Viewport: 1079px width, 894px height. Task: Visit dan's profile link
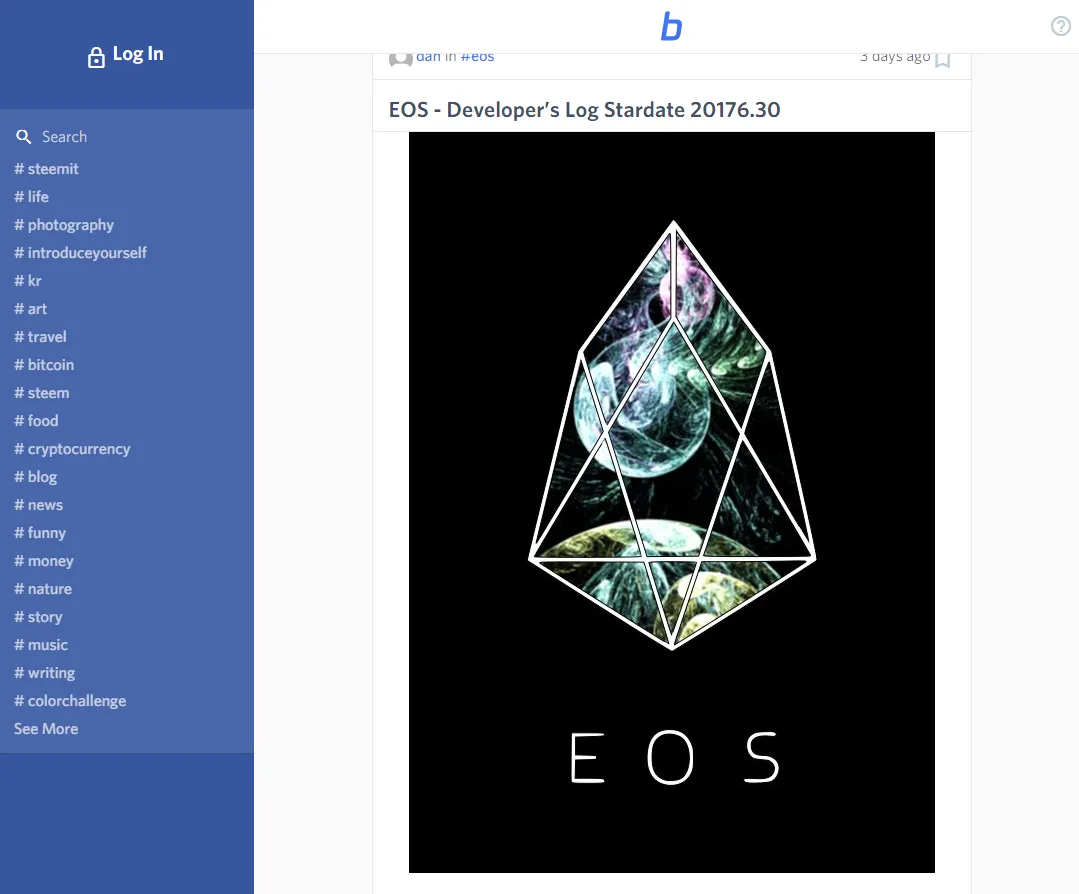428,57
